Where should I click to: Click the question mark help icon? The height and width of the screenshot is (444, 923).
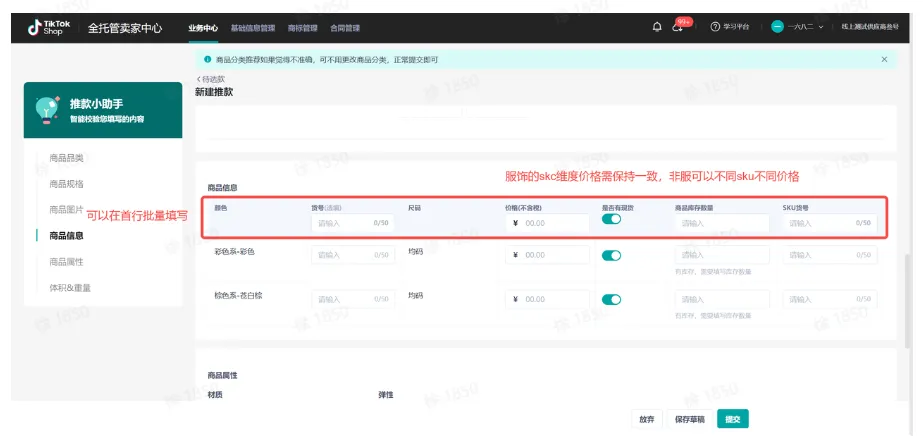click(715, 27)
